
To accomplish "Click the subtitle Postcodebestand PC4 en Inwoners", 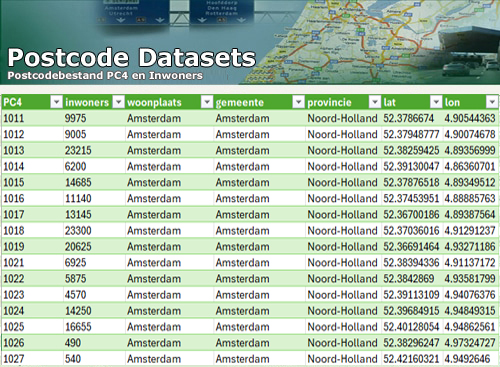I will (105, 75).
